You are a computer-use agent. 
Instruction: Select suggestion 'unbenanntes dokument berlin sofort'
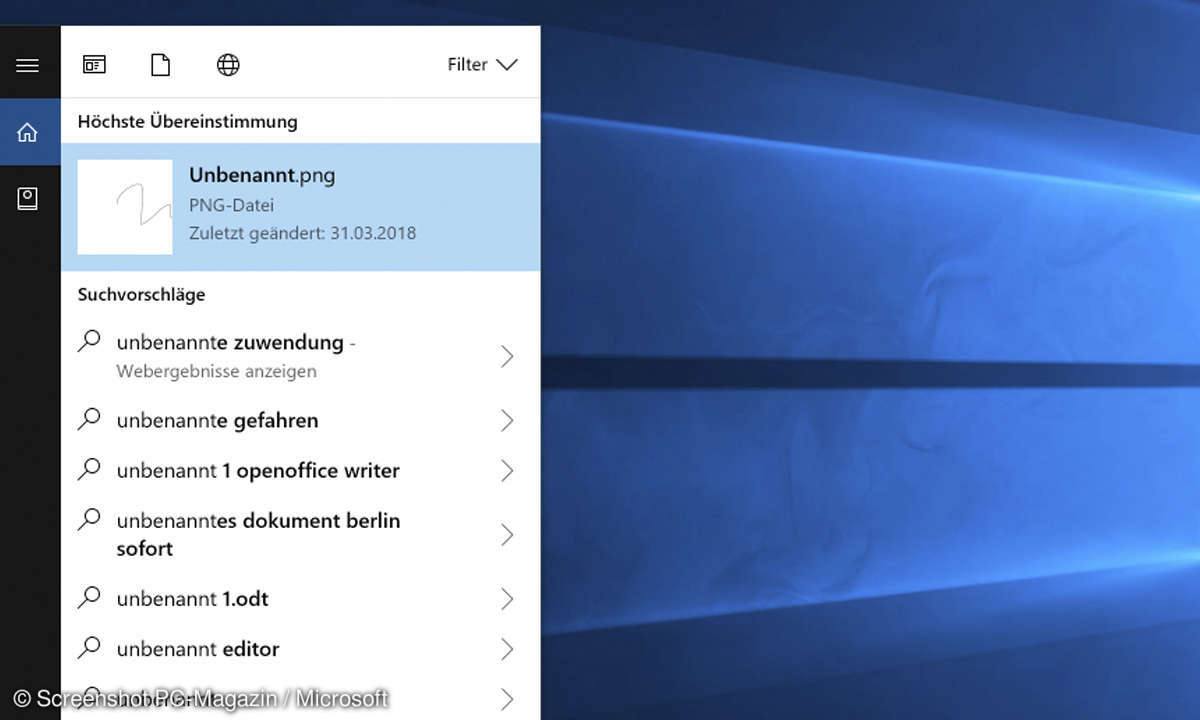pyautogui.click(x=300, y=535)
